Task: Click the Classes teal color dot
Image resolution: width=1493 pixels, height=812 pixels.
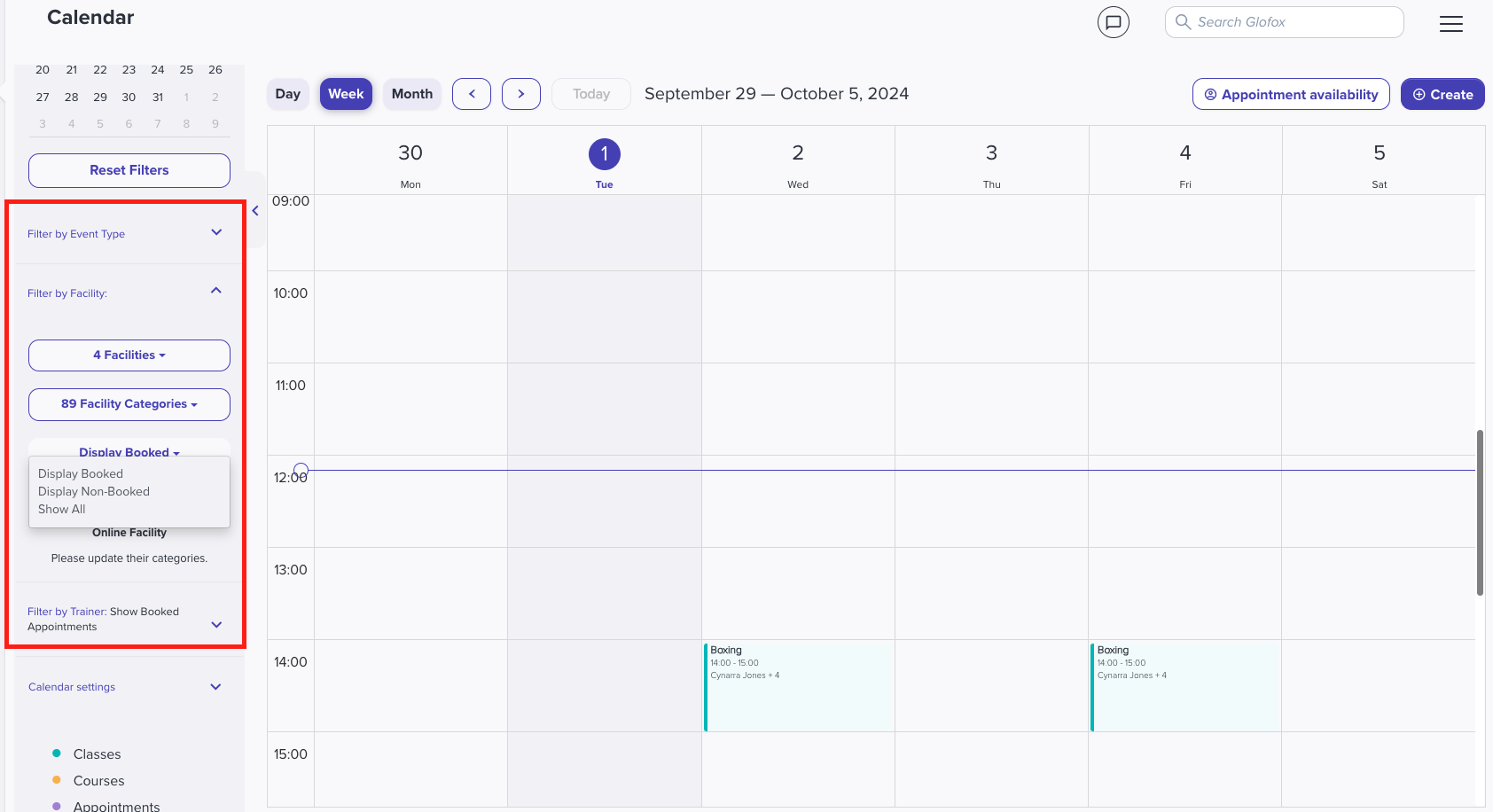Action: 57,753
